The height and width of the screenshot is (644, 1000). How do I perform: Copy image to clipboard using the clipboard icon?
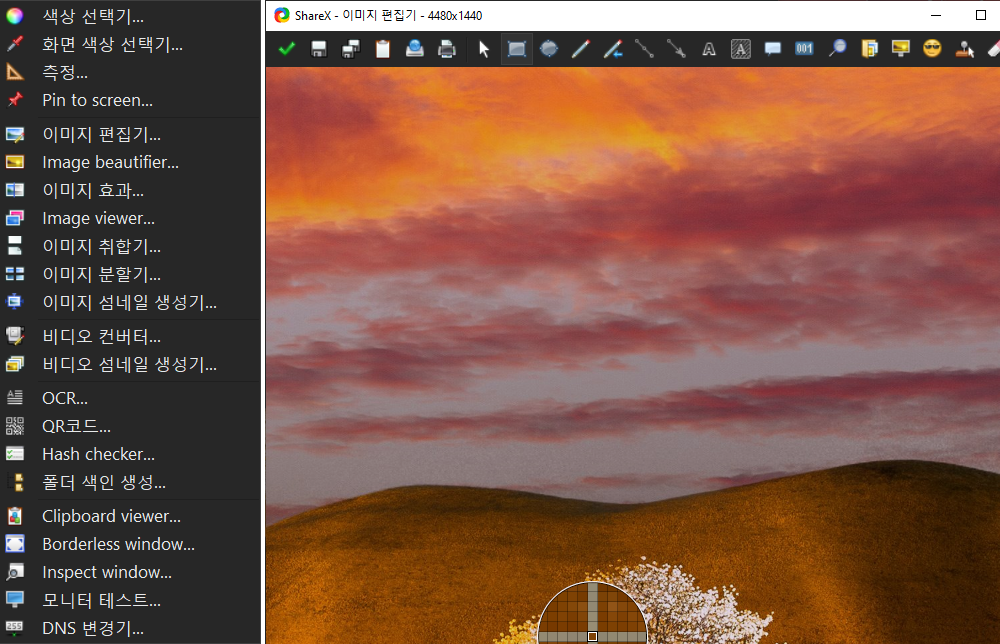pyautogui.click(x=383, y=48)
